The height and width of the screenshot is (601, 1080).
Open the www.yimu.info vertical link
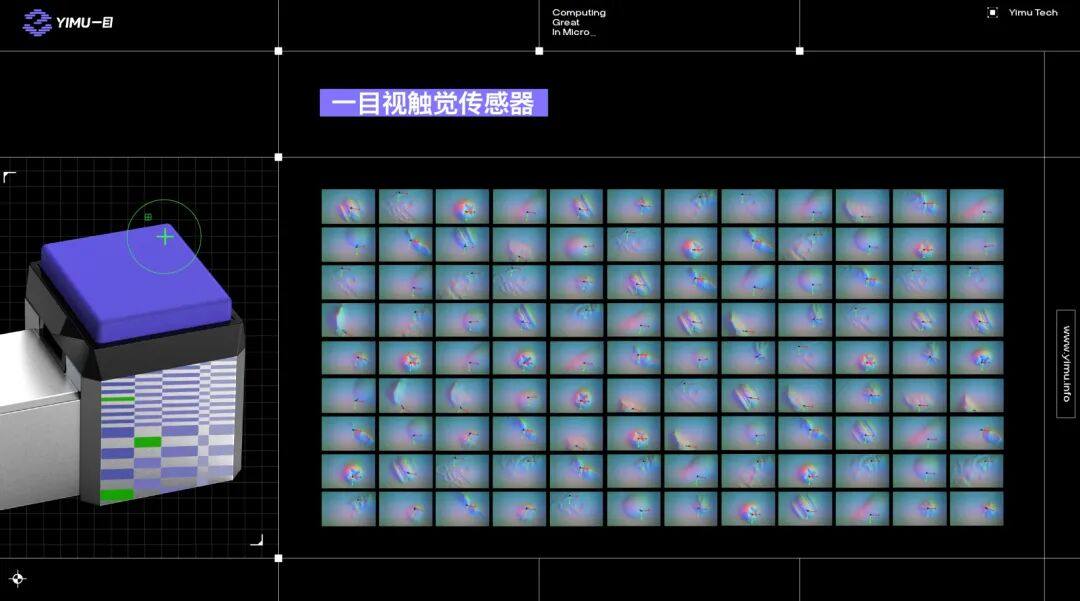tap(1066, 364)
